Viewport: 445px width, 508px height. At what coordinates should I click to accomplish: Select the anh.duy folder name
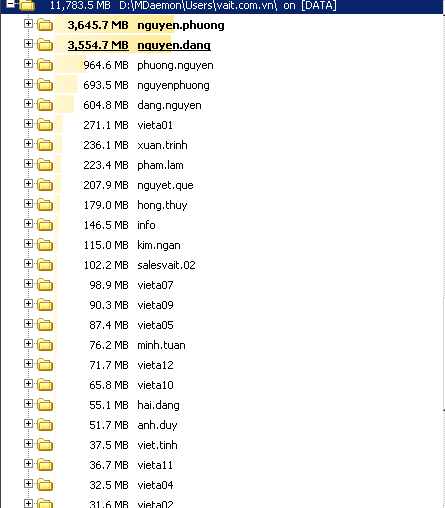[157, 425]
